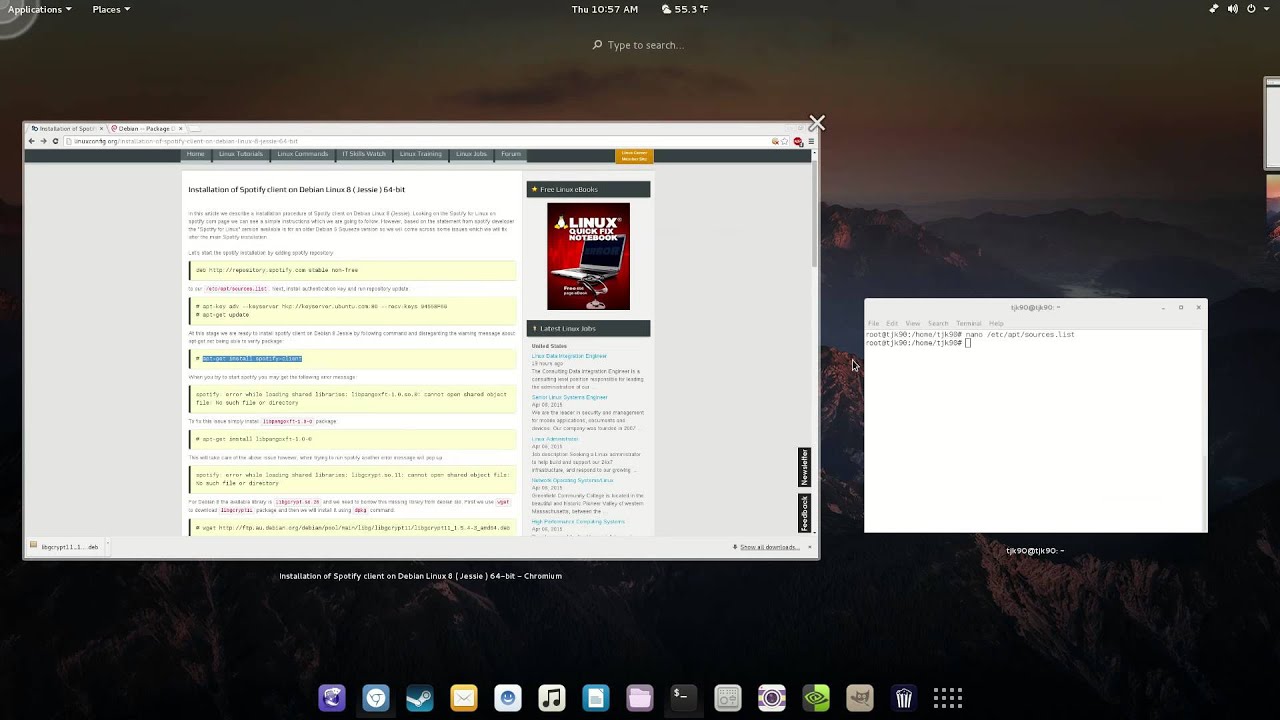Click the back arrow in Chromium
The width and height of the screenshot is (1280, 720).
coord(31,141)
